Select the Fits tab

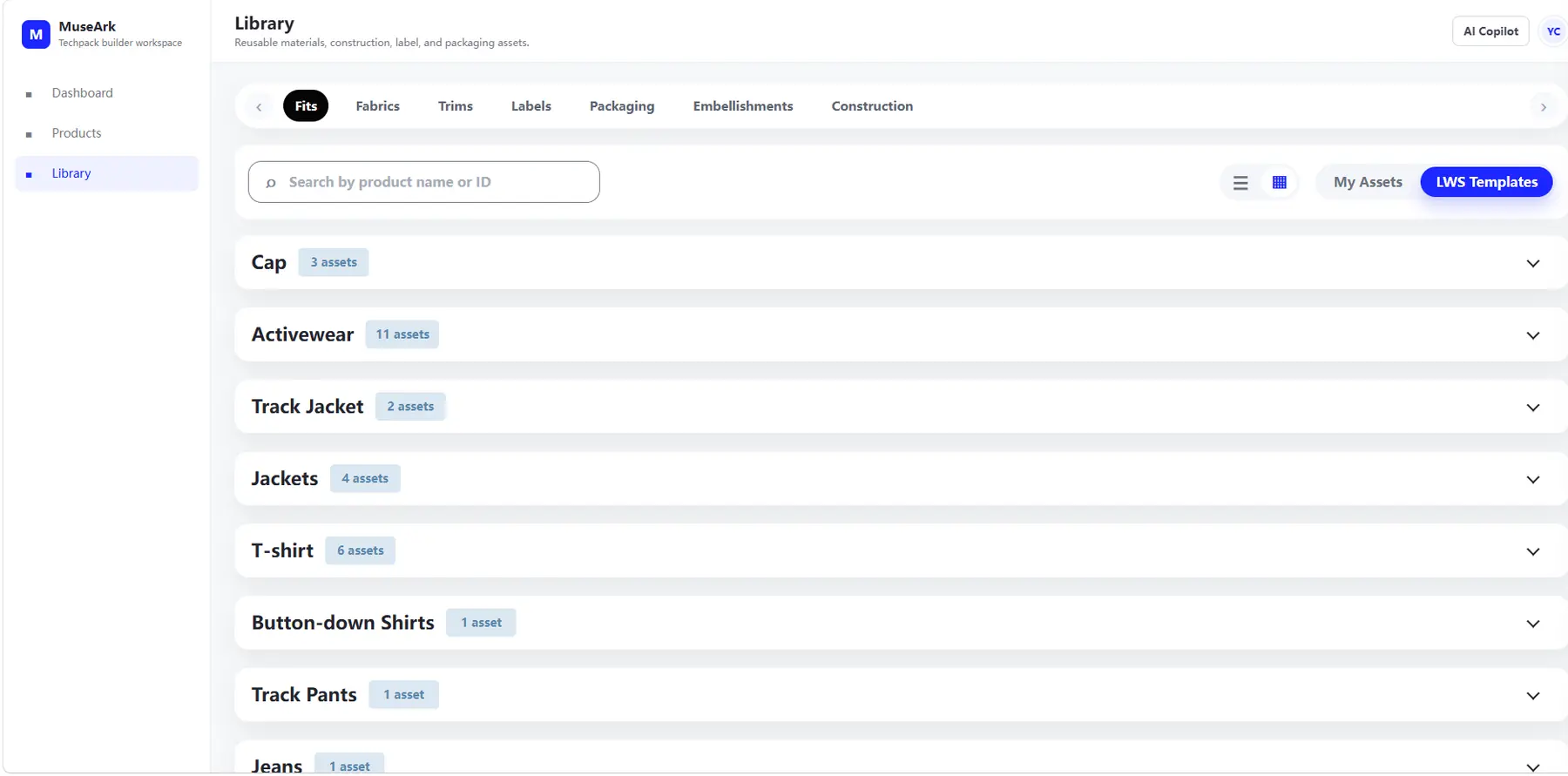point(306,106)
